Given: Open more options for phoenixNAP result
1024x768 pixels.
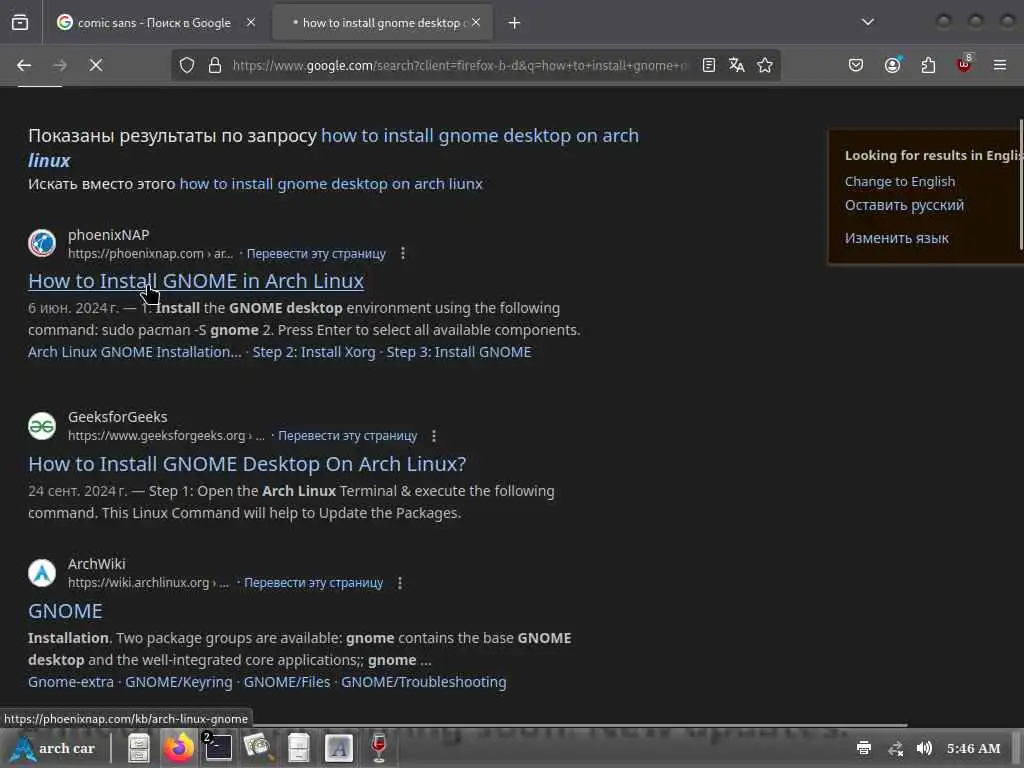Looking at the screenshot, I should [403, 253].
